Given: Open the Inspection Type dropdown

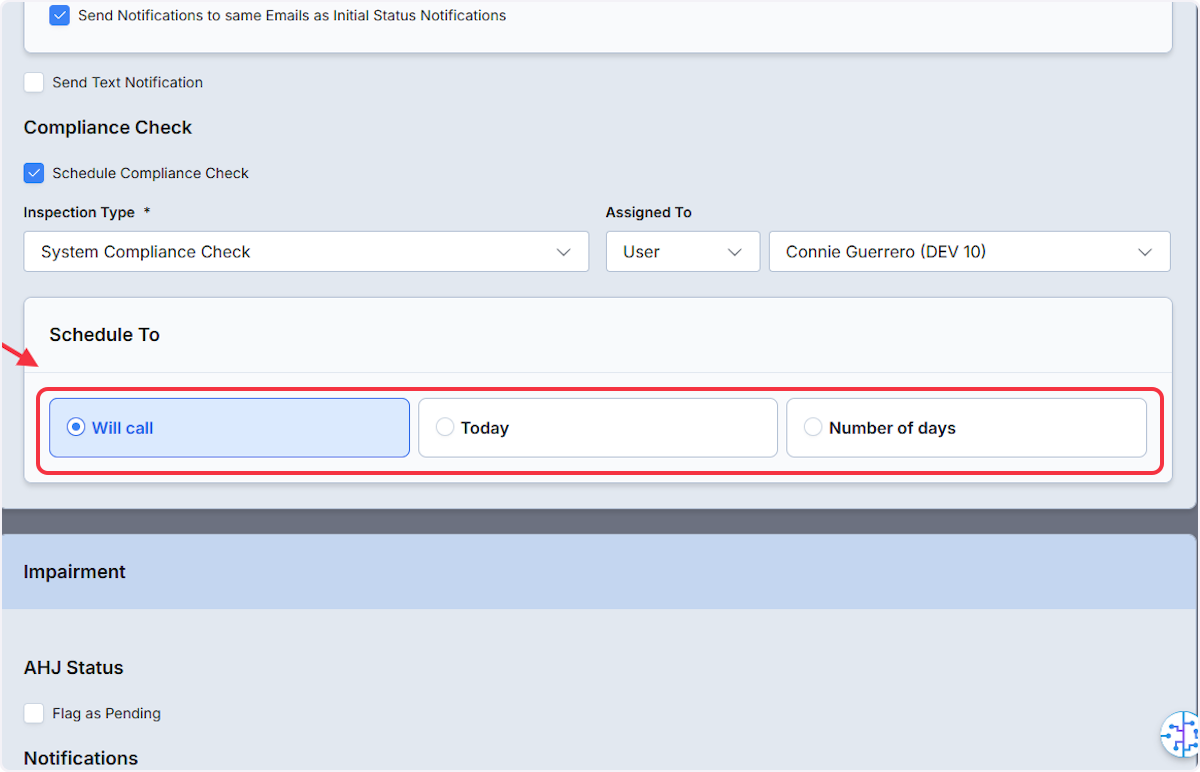Looking at the screenshot, I should click(306, 252).
